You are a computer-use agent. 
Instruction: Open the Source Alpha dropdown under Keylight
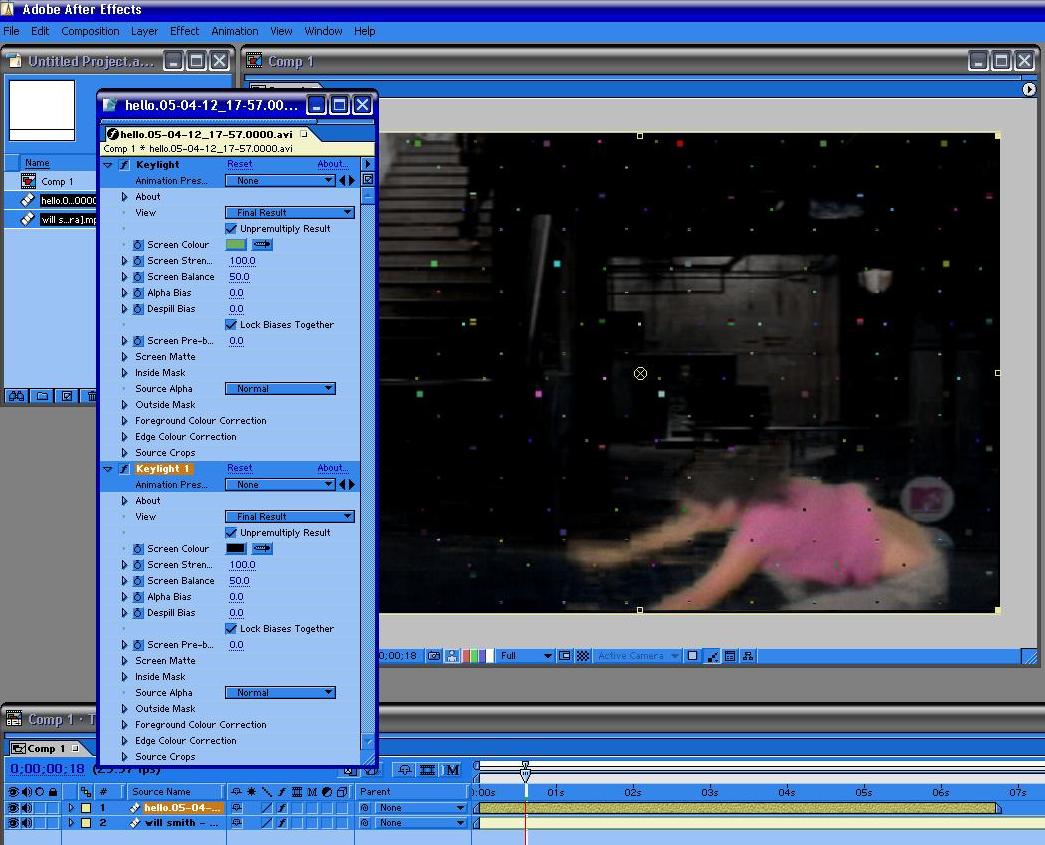pyautogui.click(x=280, y=389)
